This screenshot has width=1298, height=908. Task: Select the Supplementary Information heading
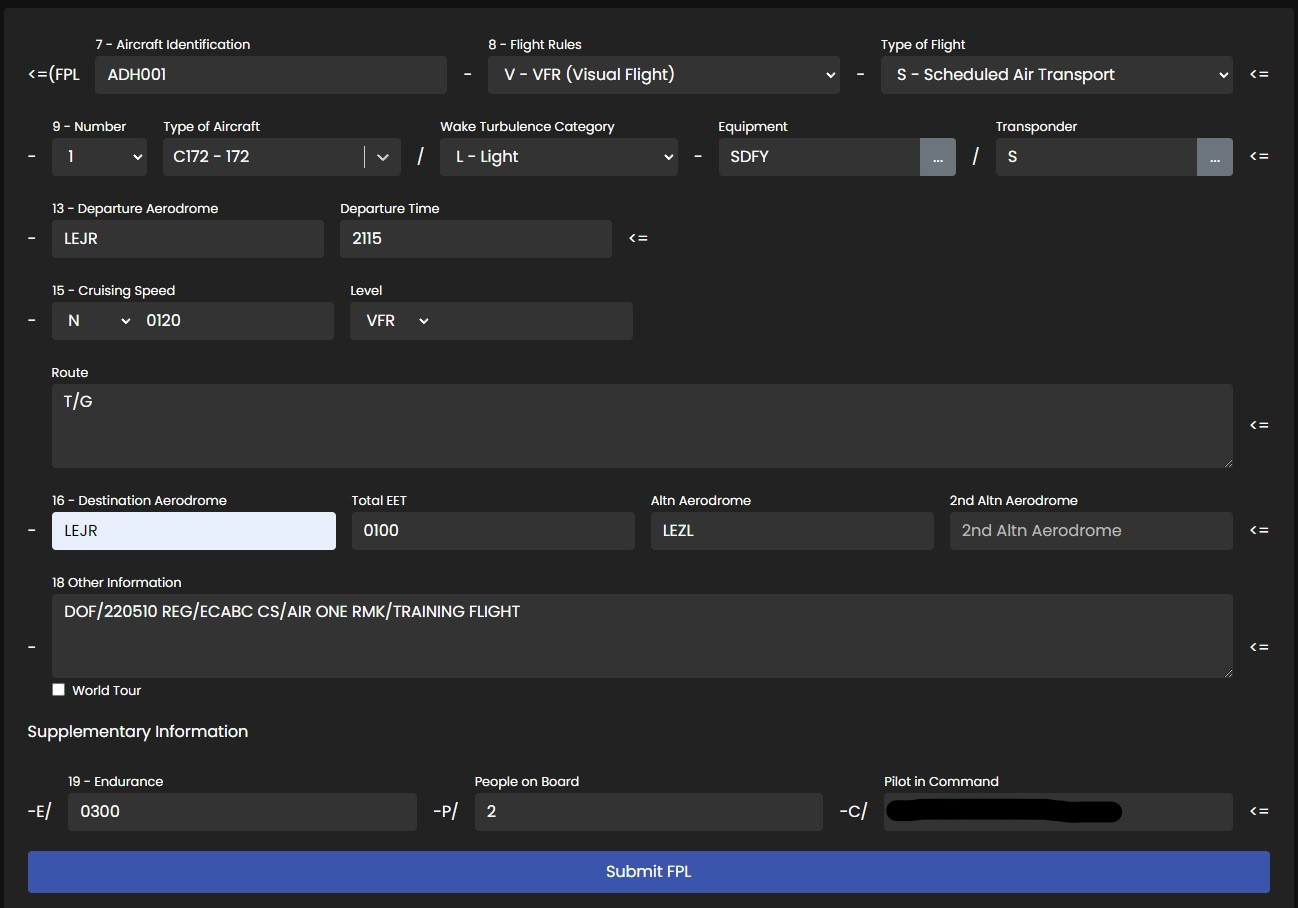click(138, 732)
